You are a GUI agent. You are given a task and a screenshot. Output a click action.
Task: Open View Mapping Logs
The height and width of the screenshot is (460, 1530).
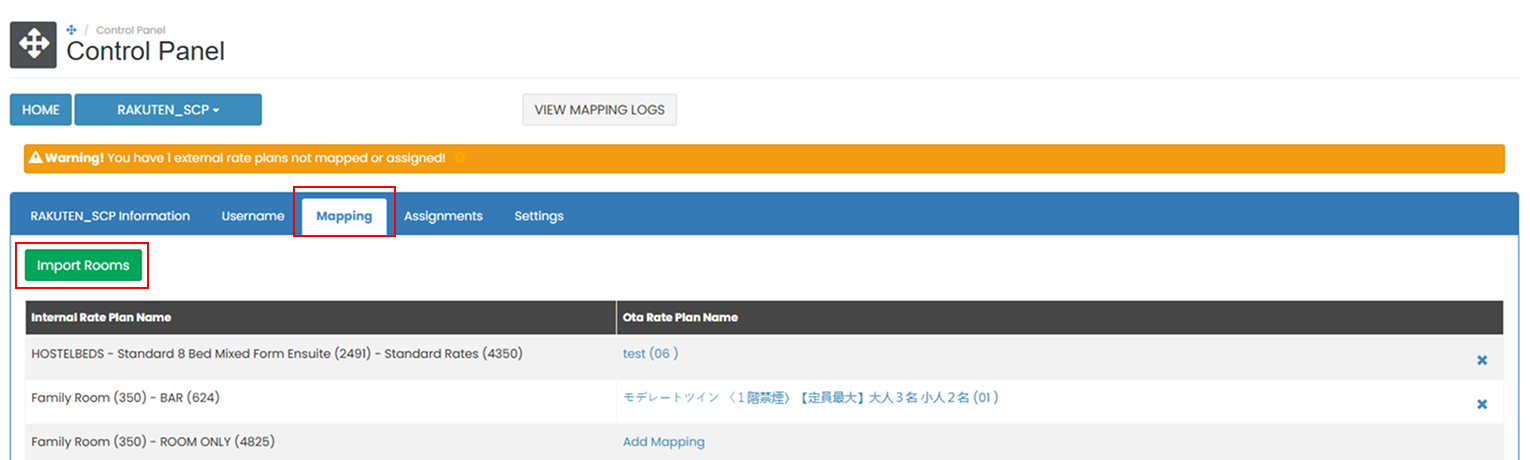coord(599,110)
